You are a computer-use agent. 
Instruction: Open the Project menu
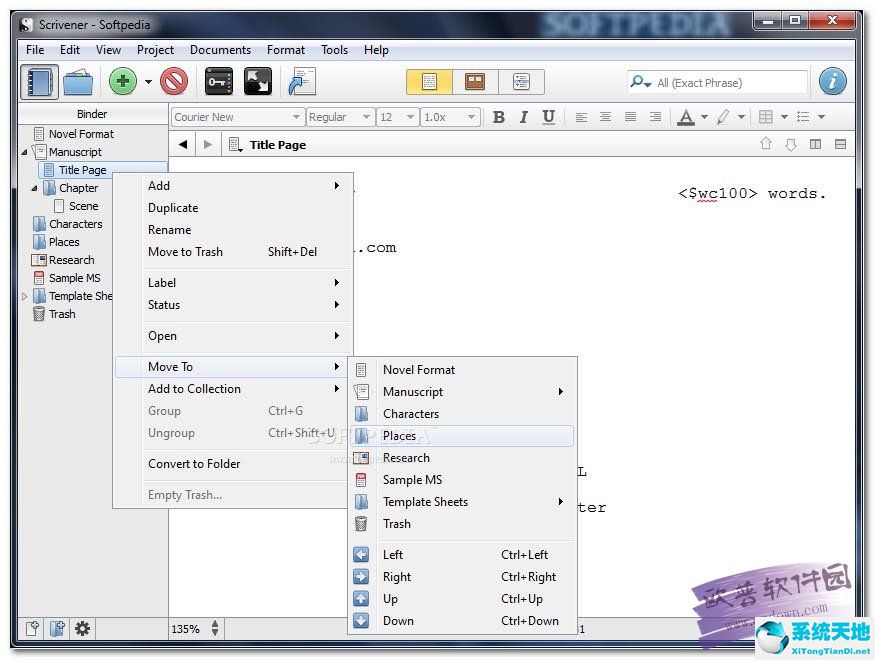155,50
